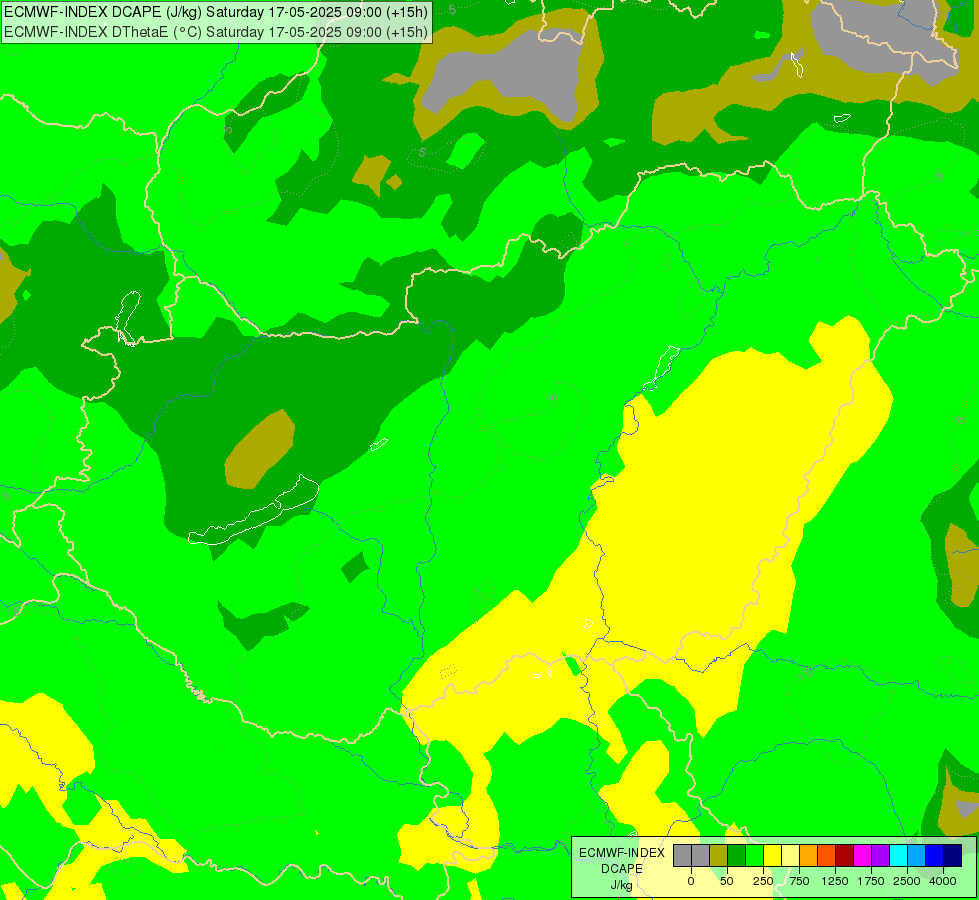The width and height of the screenshot is (979, 900).
Task: Pick the navy legend swatch
Action: (x=953, y=856)
